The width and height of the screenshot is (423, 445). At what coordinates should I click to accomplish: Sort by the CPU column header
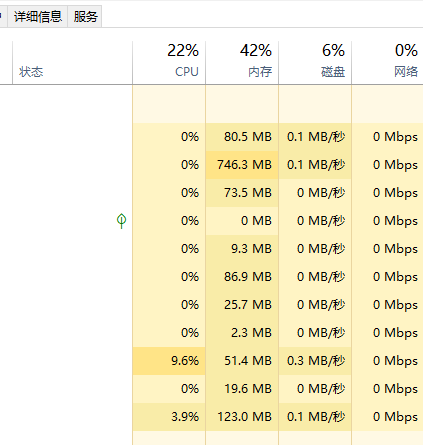click(169, 62)
